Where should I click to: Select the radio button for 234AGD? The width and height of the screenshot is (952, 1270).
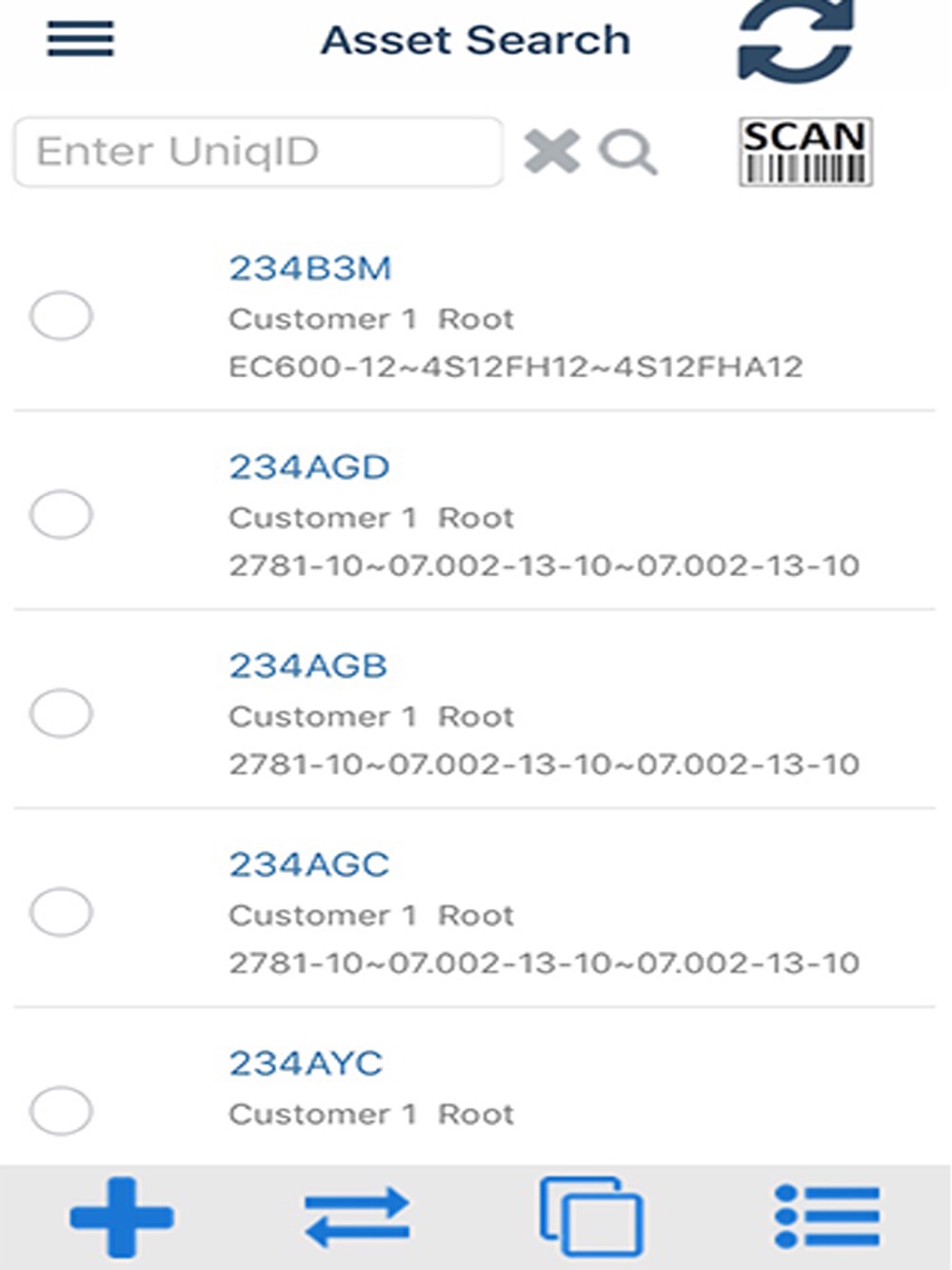[61, 515]
